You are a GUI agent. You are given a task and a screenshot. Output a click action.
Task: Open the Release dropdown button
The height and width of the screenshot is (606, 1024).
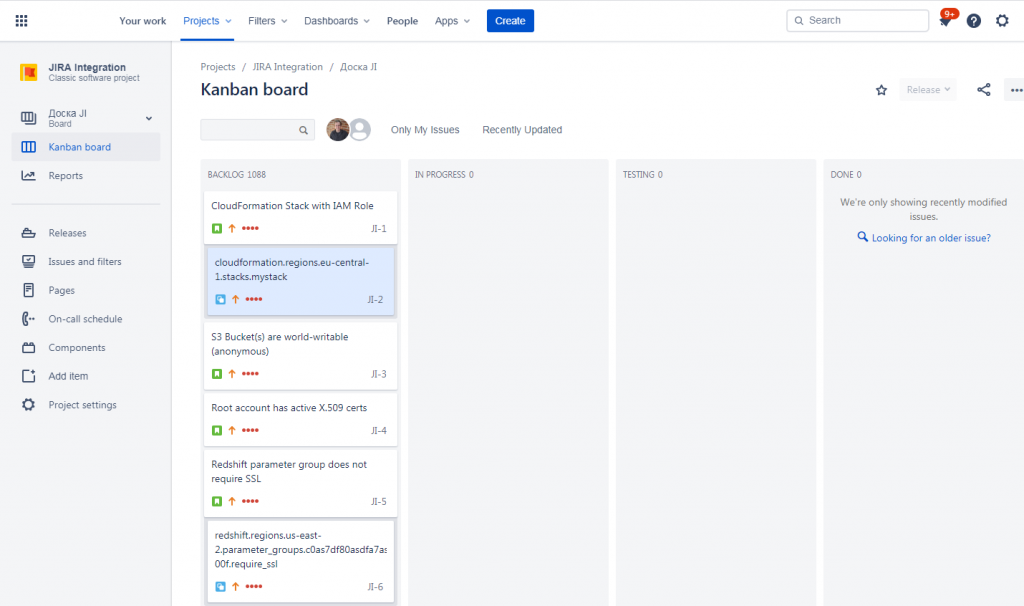tap(928, 90)
